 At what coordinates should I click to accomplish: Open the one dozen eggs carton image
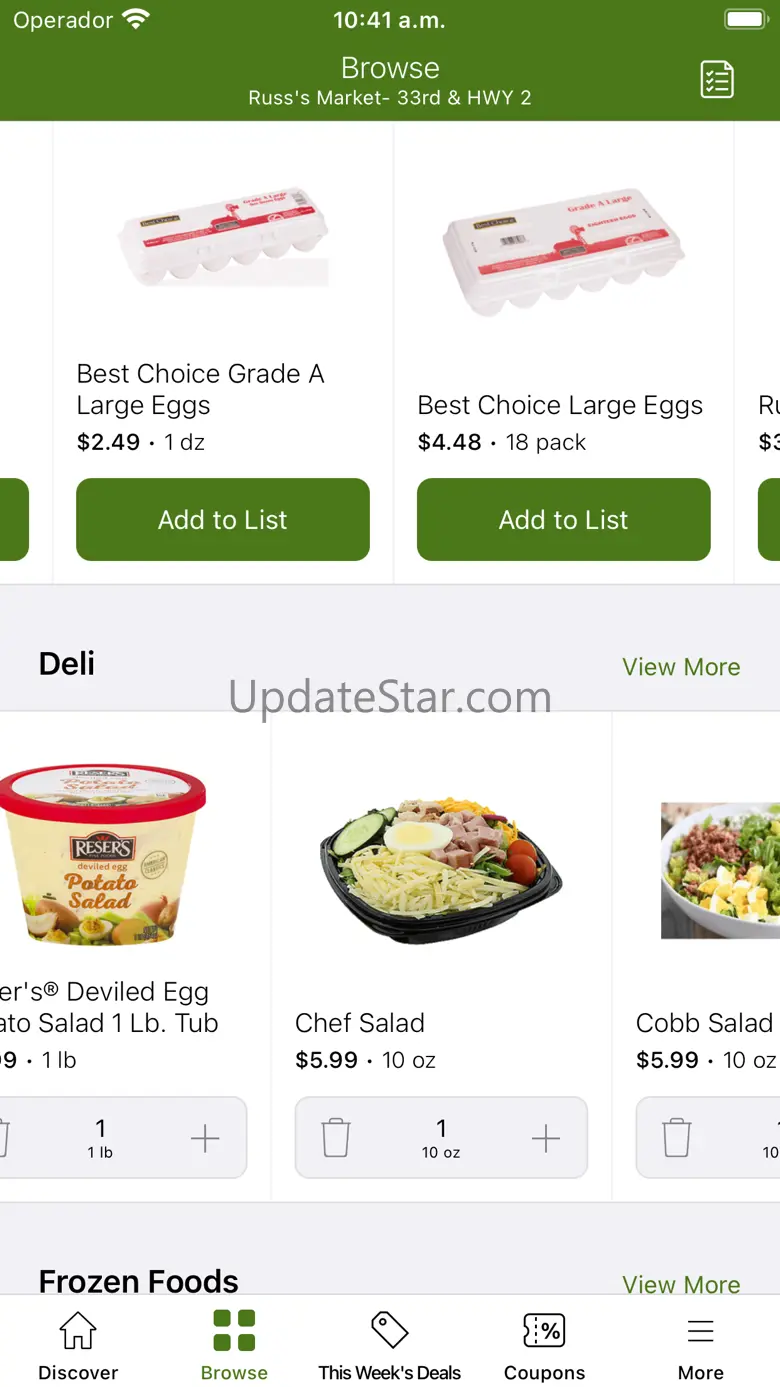[223, 238]
